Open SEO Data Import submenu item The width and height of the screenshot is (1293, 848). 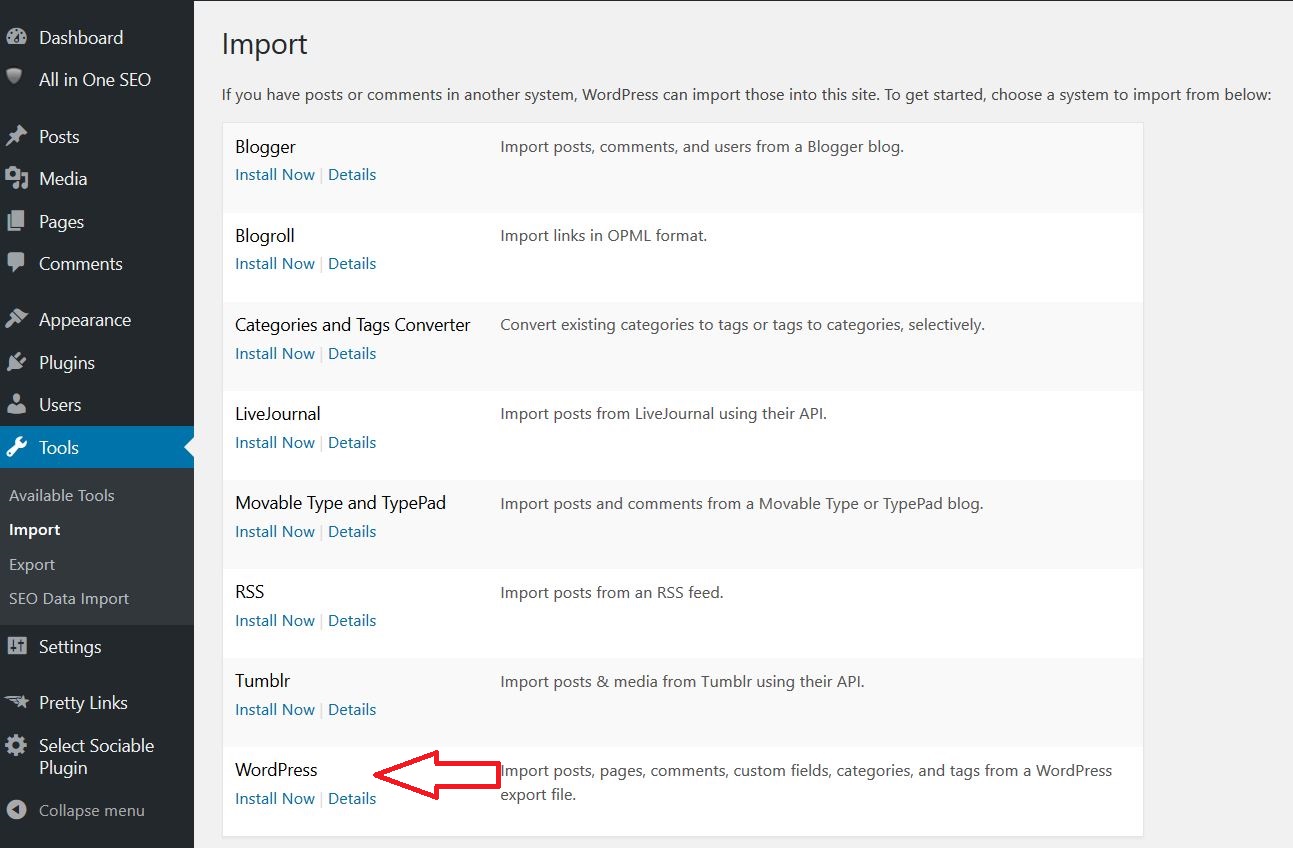pyautogui.click(x=69, y=598)
